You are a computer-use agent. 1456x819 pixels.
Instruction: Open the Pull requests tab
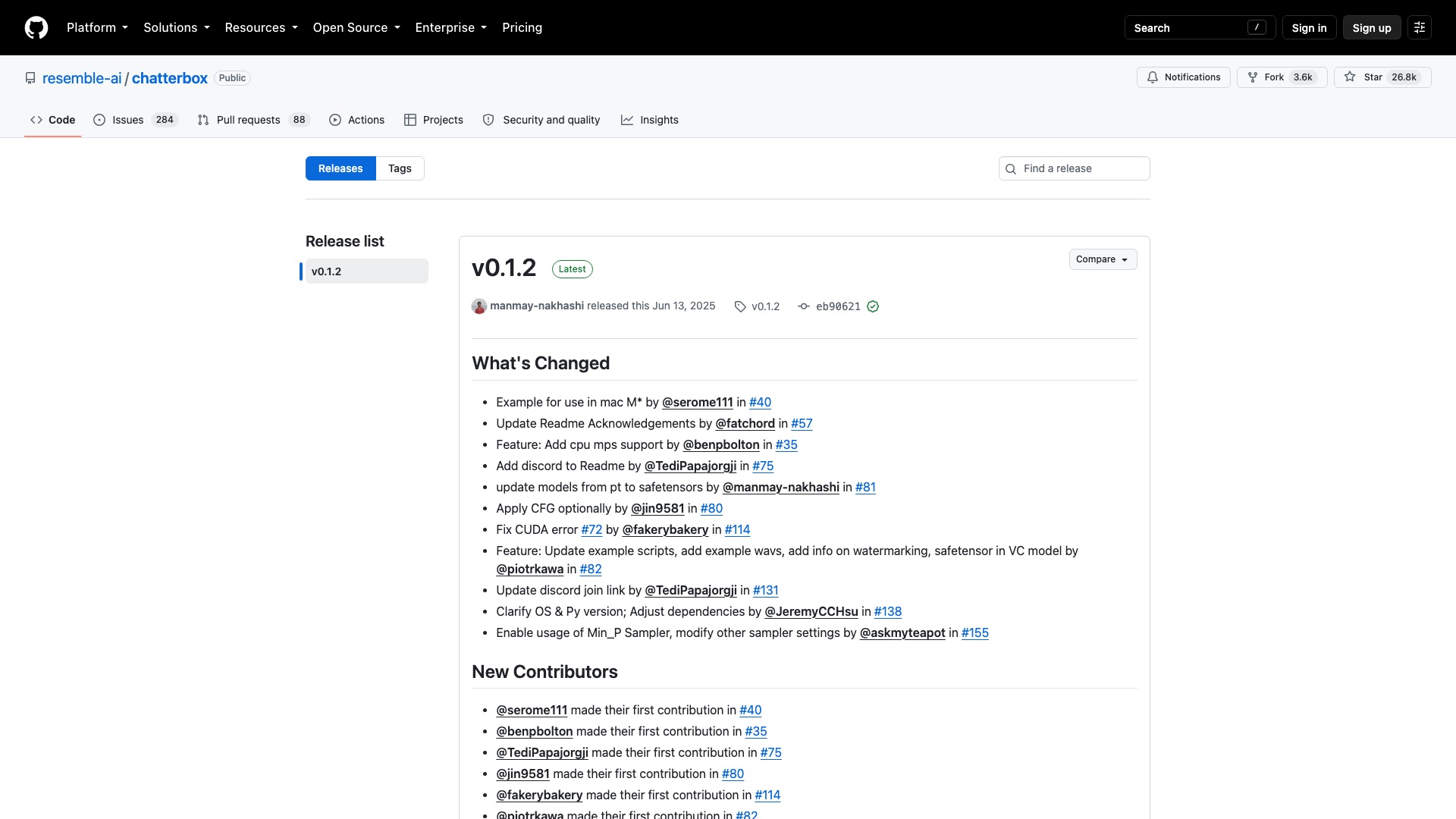tap(253, 120)
